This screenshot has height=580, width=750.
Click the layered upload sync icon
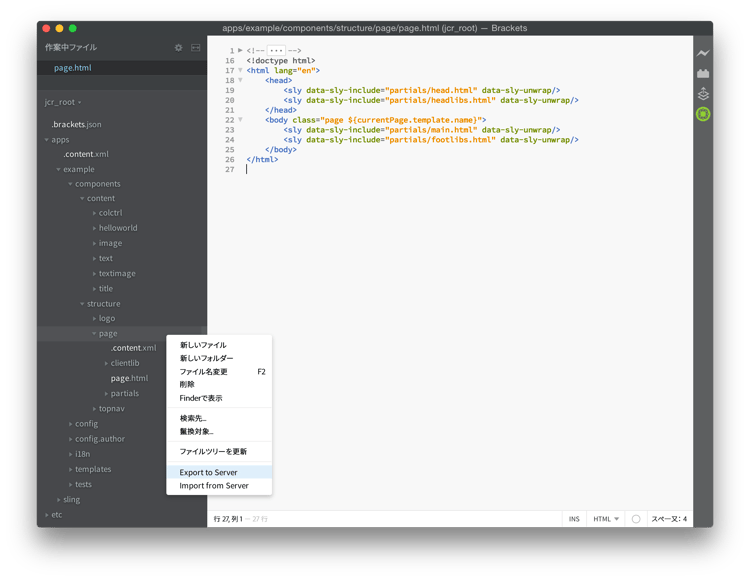coord(703,94)
